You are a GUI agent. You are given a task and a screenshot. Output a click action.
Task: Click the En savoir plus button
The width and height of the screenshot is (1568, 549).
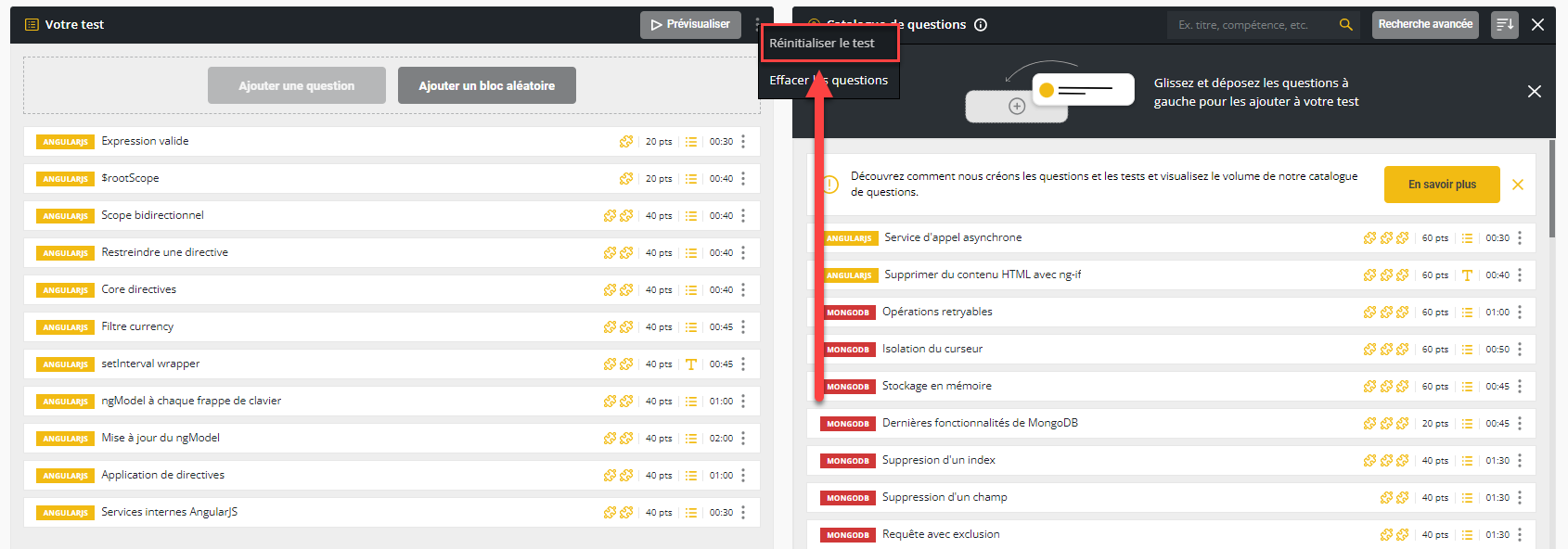coord(1441,185)
